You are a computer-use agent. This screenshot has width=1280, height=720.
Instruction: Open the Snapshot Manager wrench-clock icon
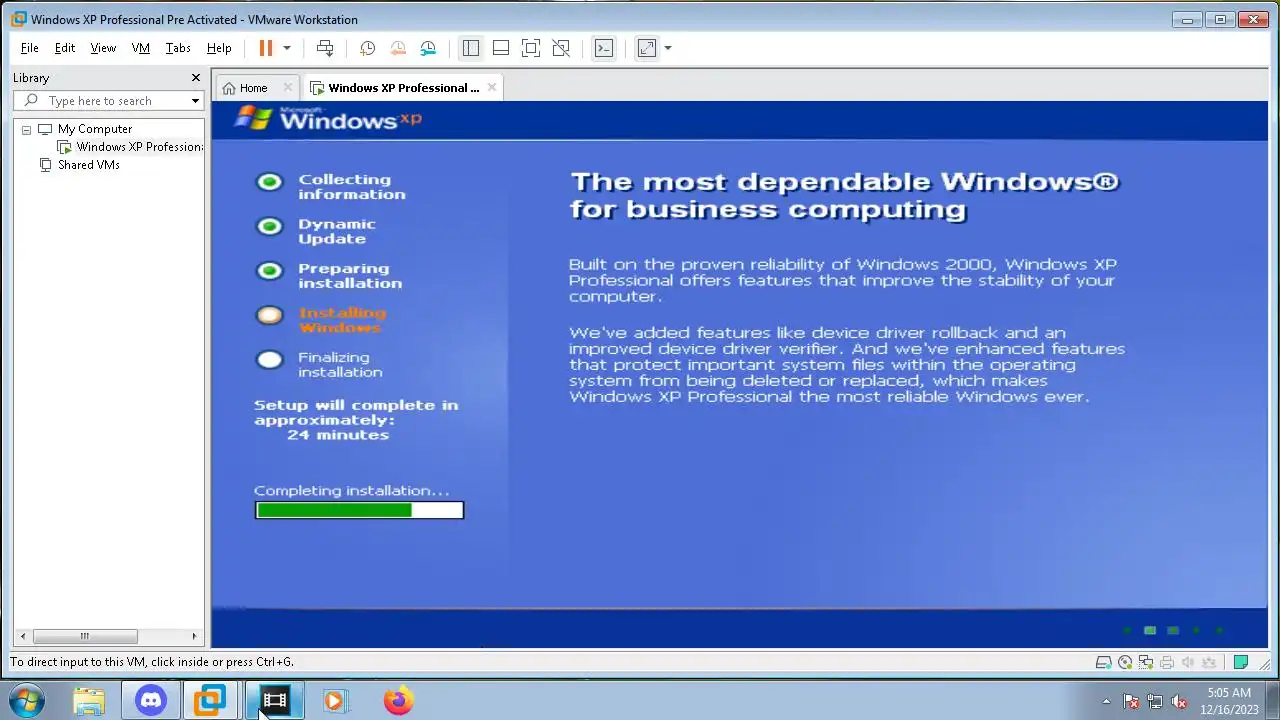pos(428,48)
